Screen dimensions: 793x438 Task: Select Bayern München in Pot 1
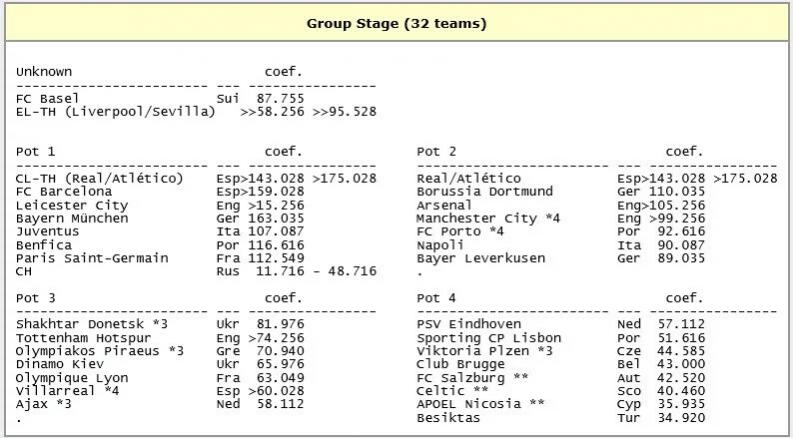pos(72,218)
